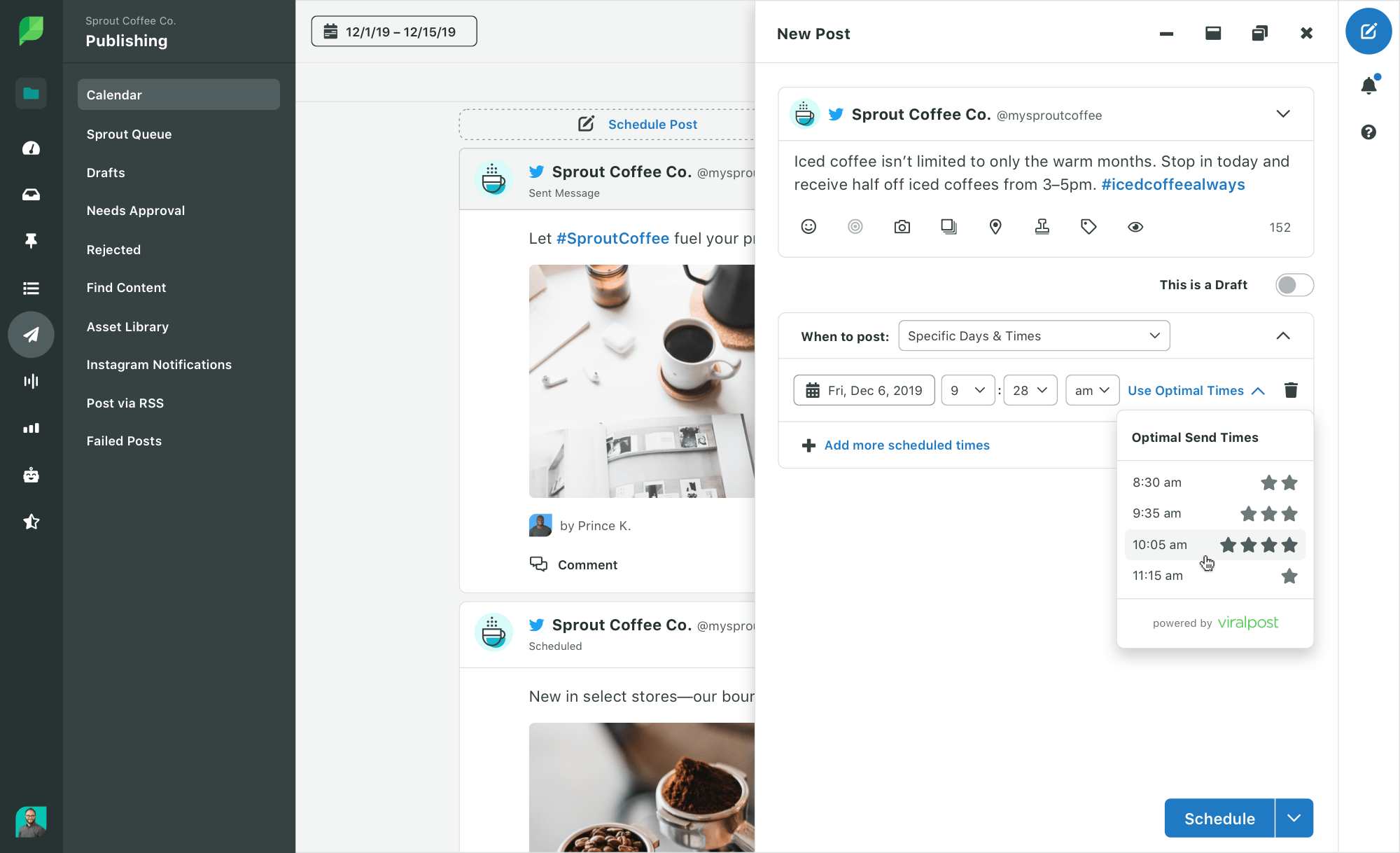Pop out New Post window icon
1400x853 pixels.
click(x=1259, y=33)
